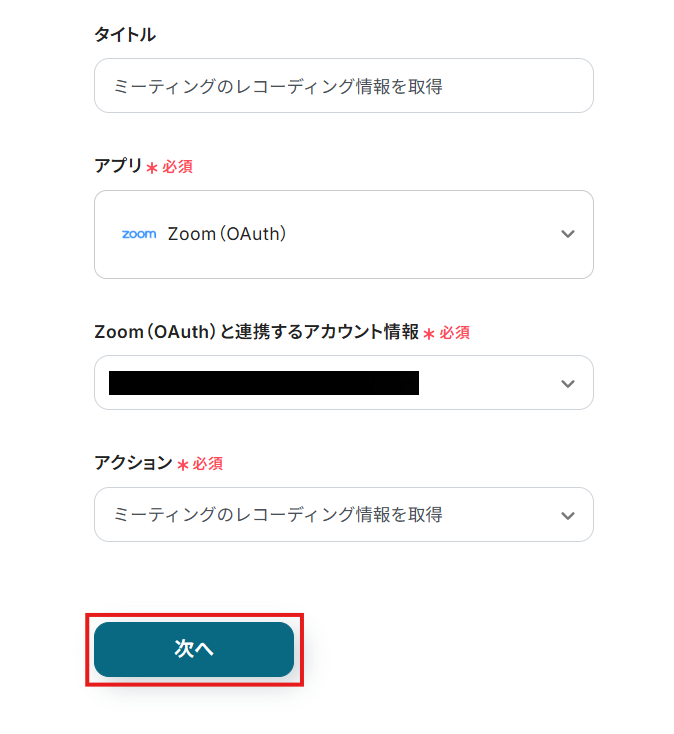Click the アプリ field label
The height and width of the screenshot is (734, 674).
[x=118, y=166]
